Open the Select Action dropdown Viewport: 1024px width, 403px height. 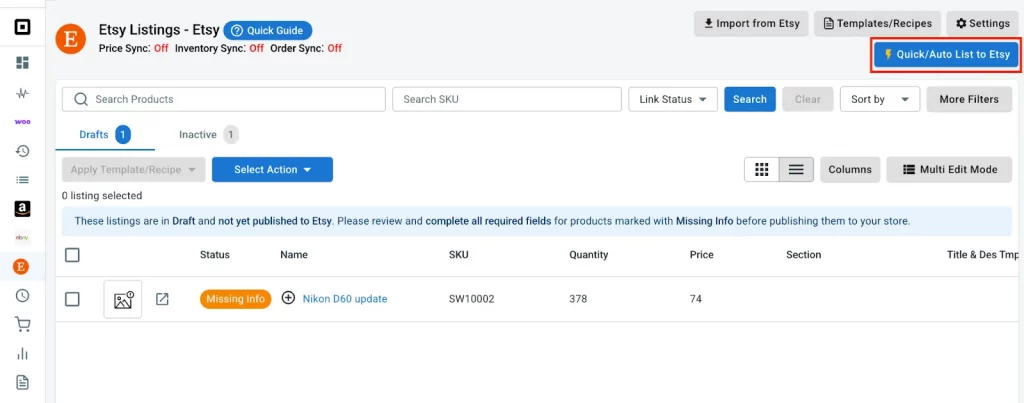tap(272, 170)
